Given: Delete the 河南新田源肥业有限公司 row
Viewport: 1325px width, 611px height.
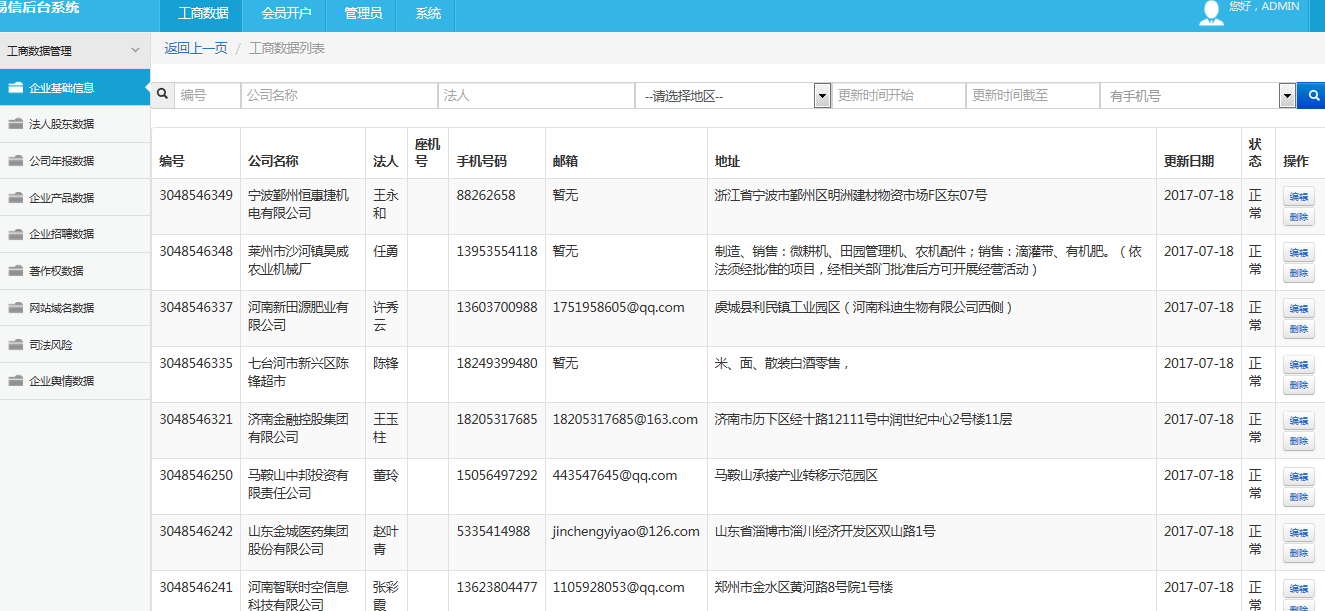Looking at the screenshot, I should coord(1298,329).
